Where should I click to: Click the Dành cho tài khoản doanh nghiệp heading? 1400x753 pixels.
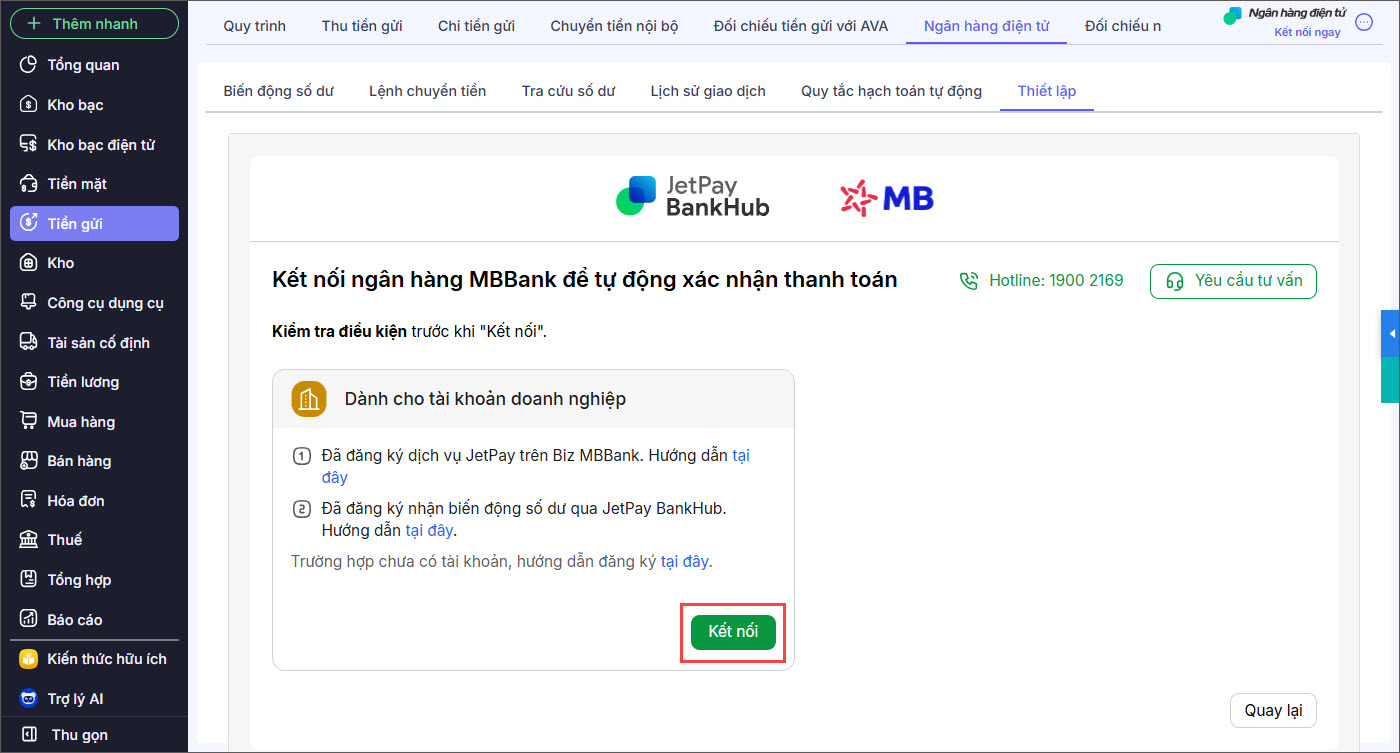coord(485,399)
